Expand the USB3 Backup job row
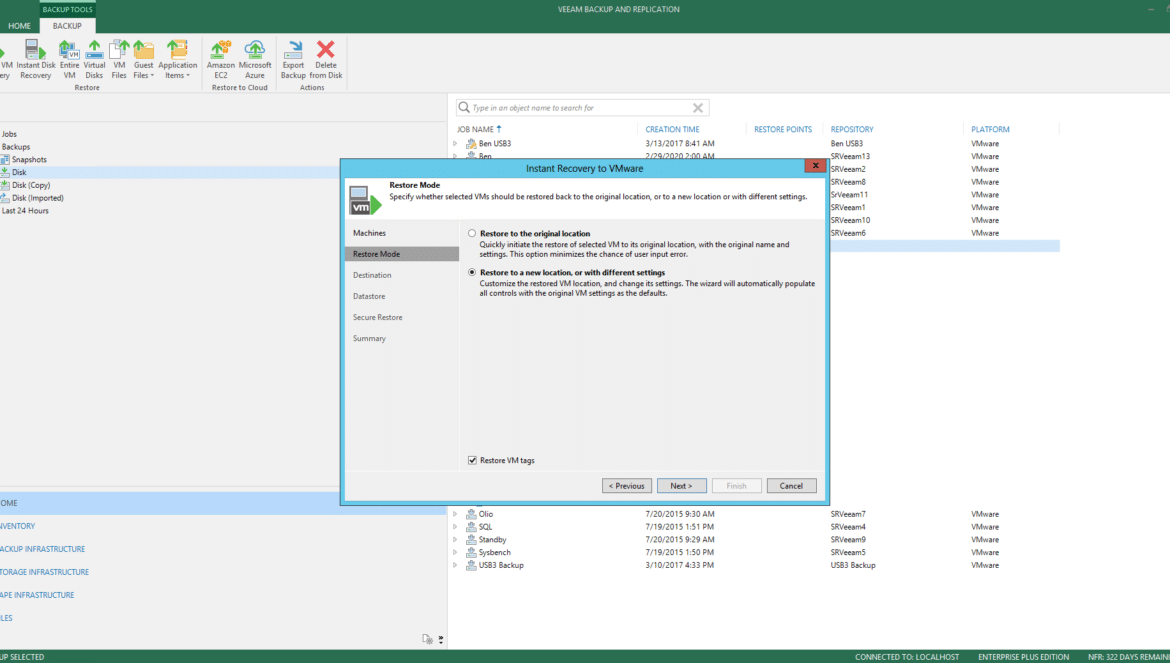This screenshot has height=663, width=1170. (x=455, y=565)
